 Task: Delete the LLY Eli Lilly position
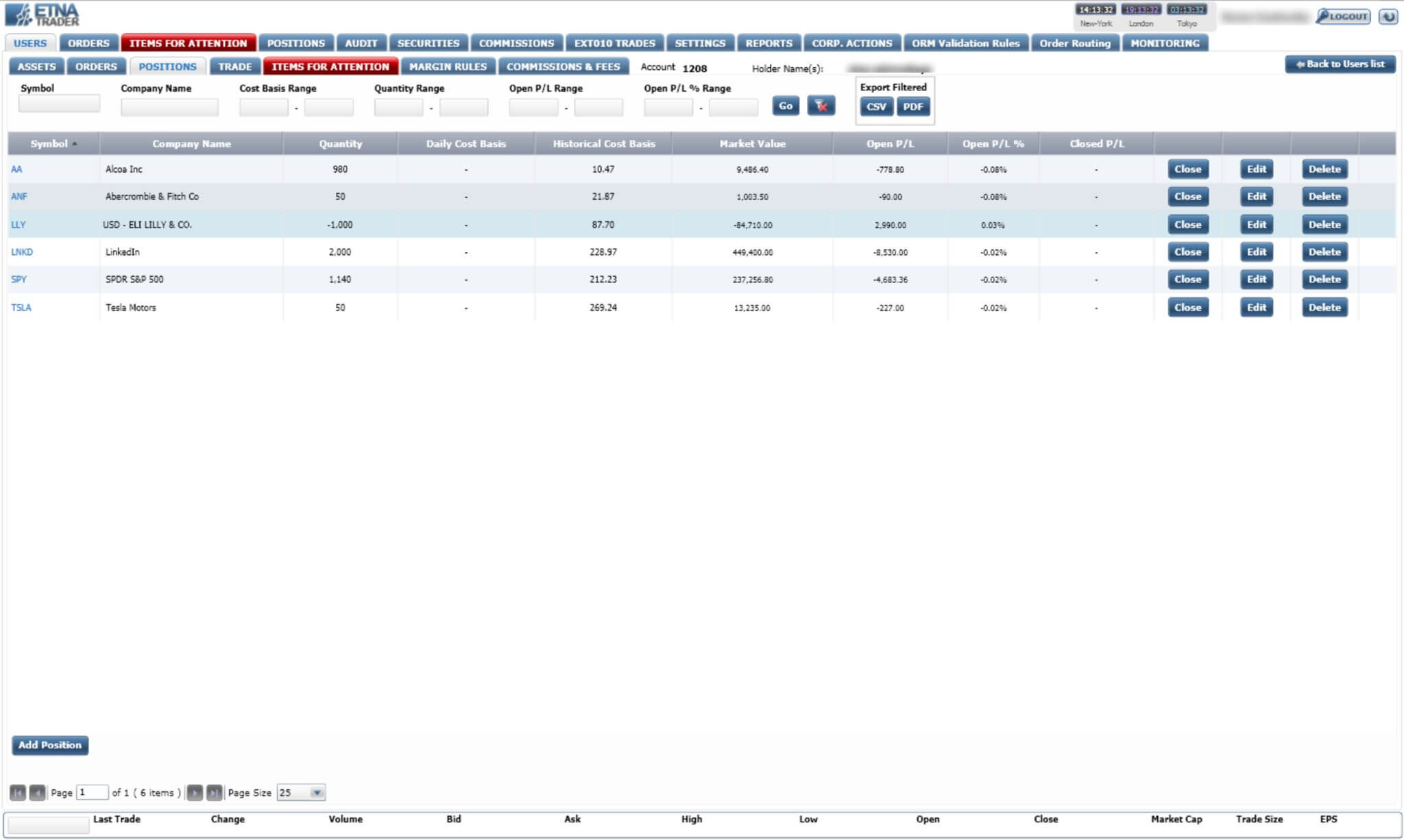coord(1324,225)
